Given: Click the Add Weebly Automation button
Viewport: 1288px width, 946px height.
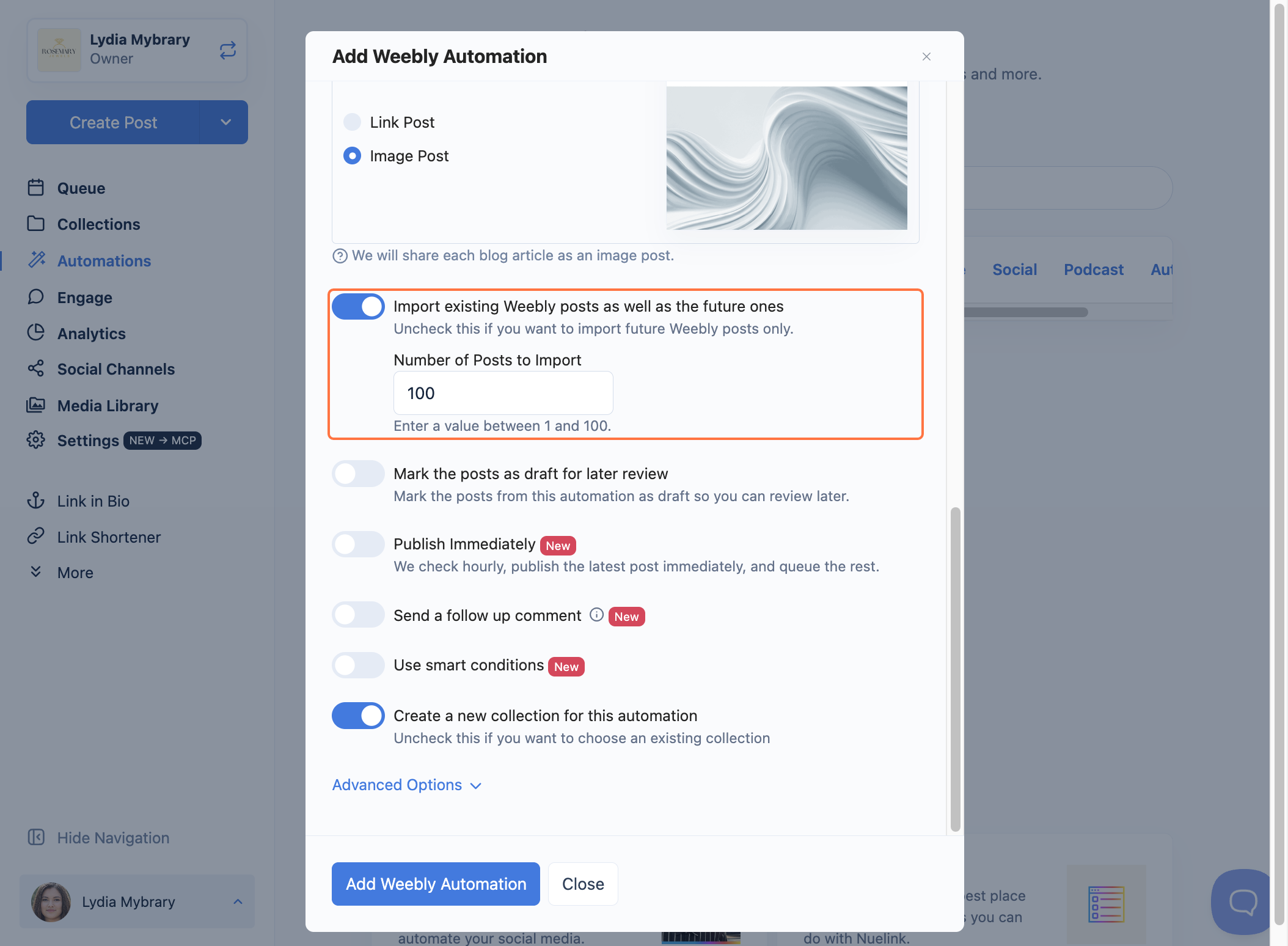Looking at the screenshot, I should (x=436, y=884).
